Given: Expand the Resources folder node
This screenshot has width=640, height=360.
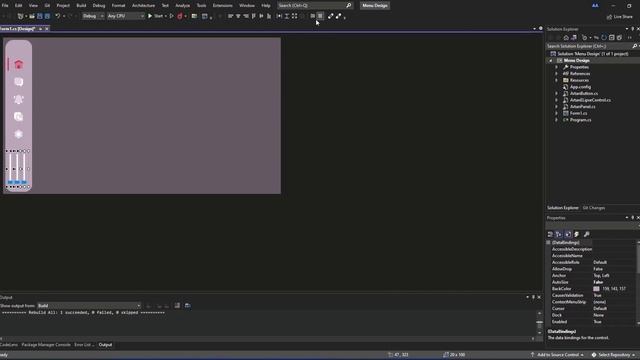Looking at the screenshot, I should click(x=556, y=80).
